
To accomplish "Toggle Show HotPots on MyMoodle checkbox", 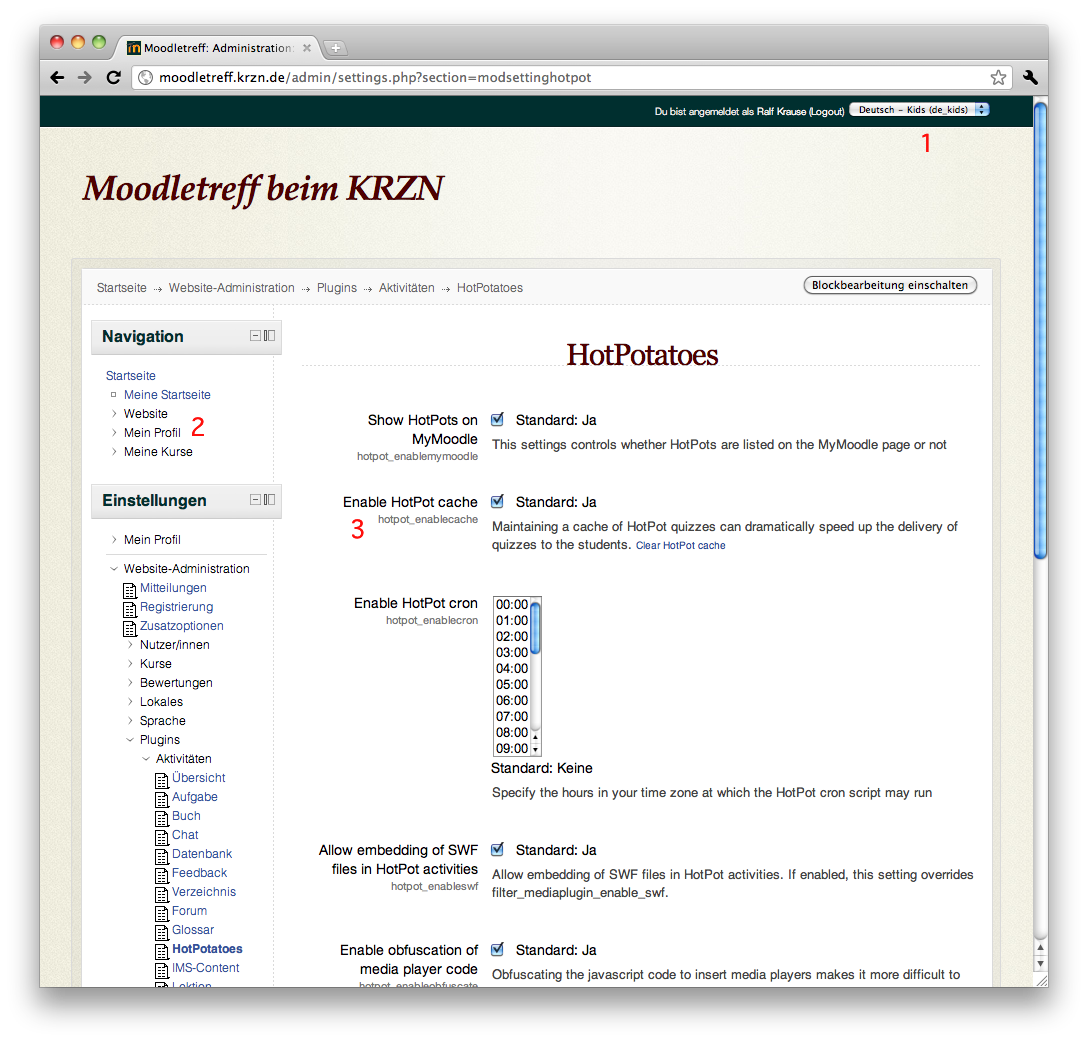I will tap(498, 419).
